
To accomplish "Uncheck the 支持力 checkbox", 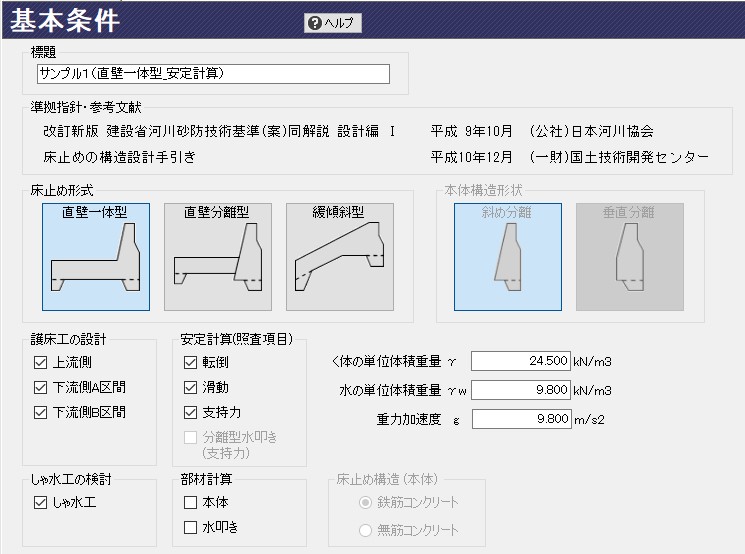I will pos(190,412).
